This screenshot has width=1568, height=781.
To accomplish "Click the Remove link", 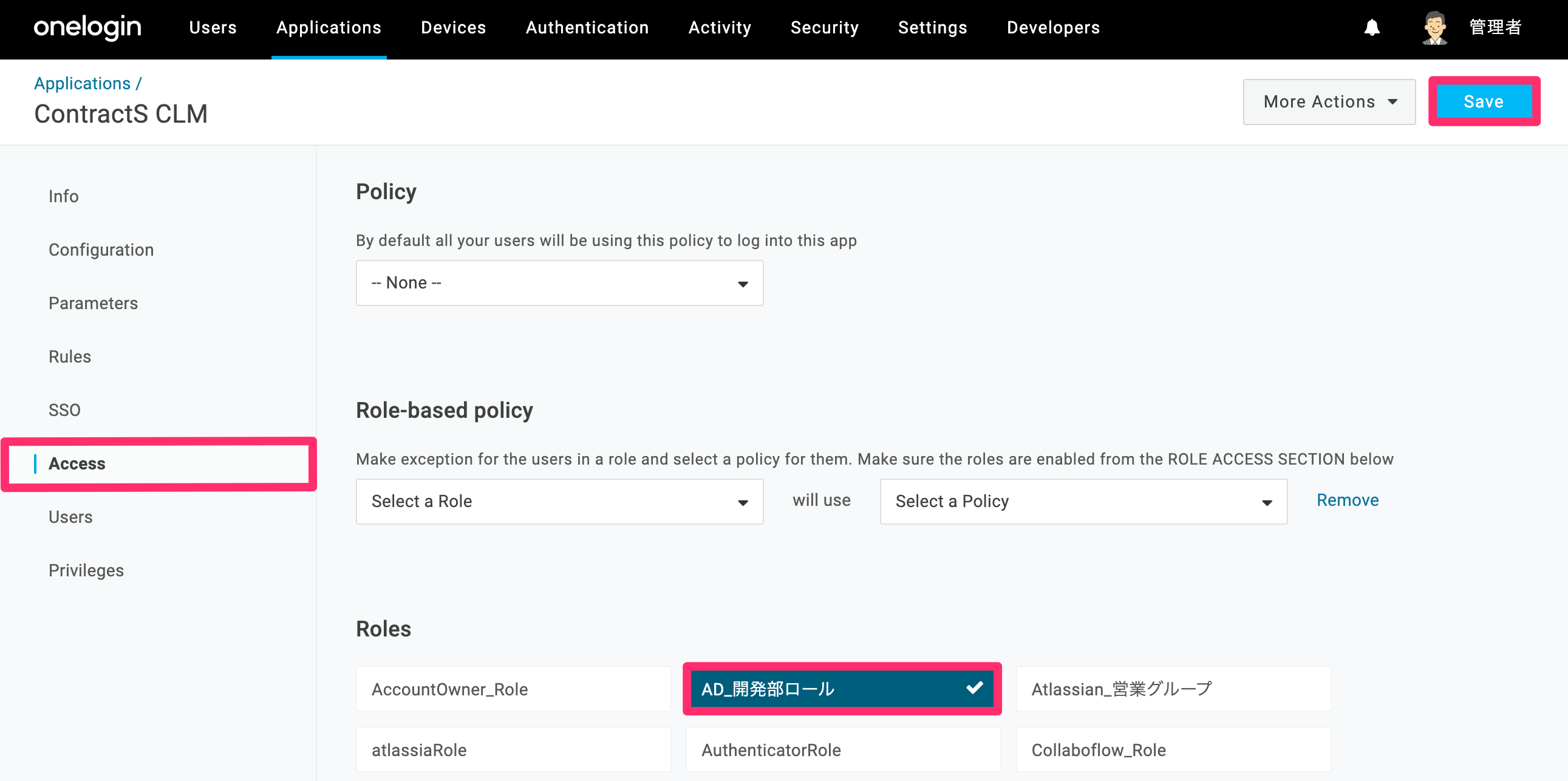I will (x=1347, y=500).
